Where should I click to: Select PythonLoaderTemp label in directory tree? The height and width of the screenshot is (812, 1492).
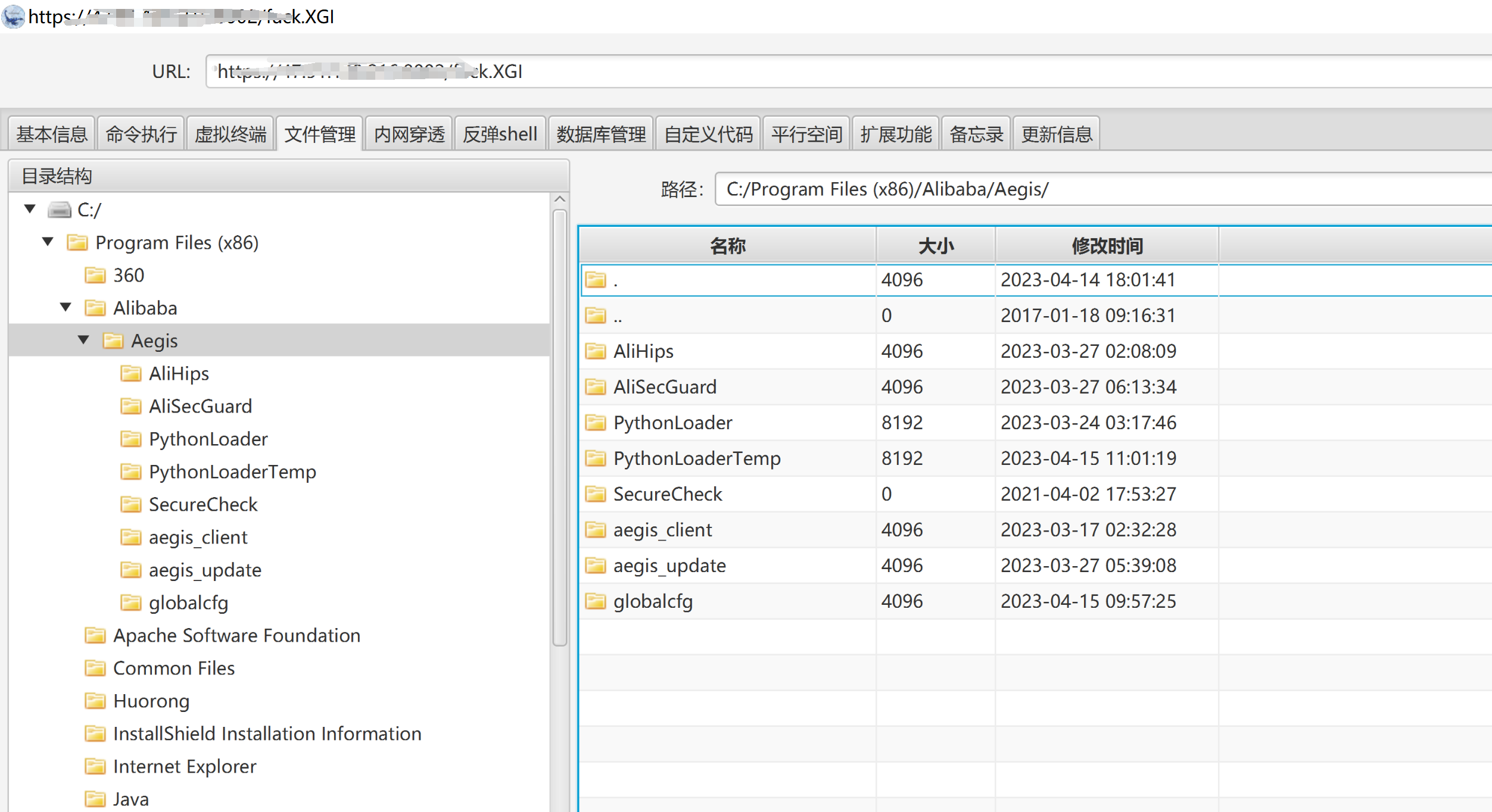click(x=232, y=472)
